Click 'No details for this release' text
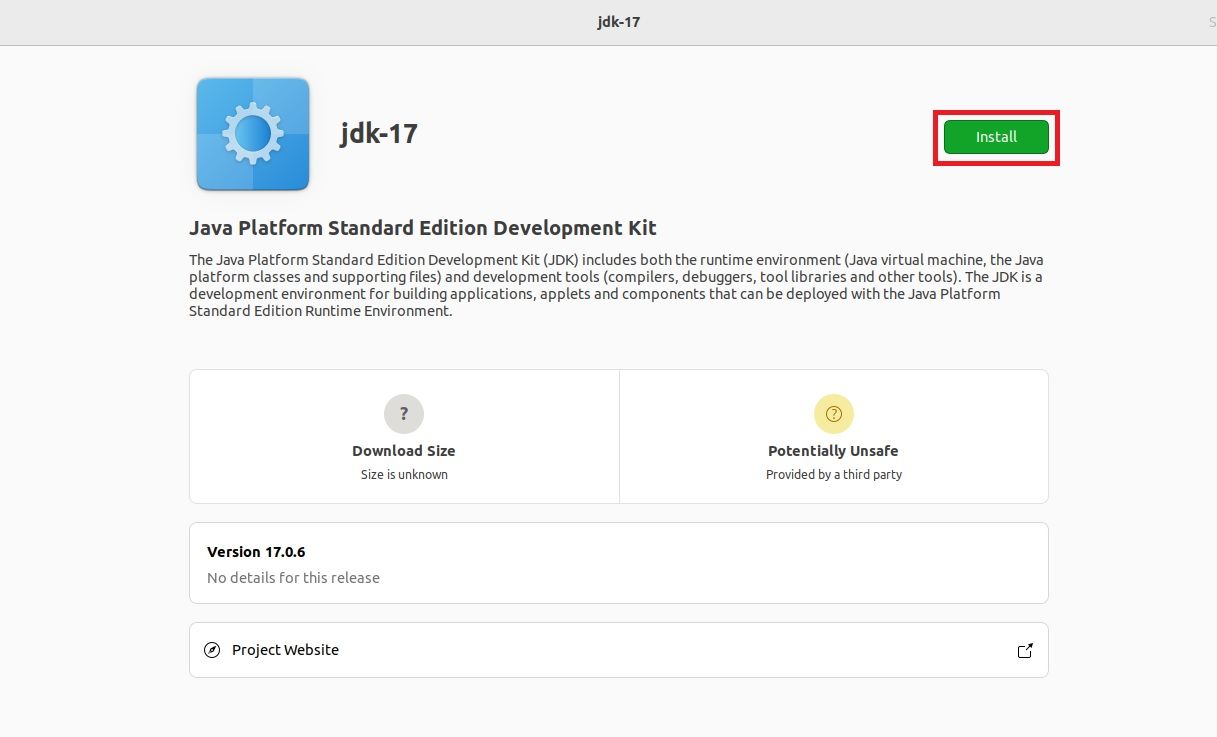 (x=293, y=577)
